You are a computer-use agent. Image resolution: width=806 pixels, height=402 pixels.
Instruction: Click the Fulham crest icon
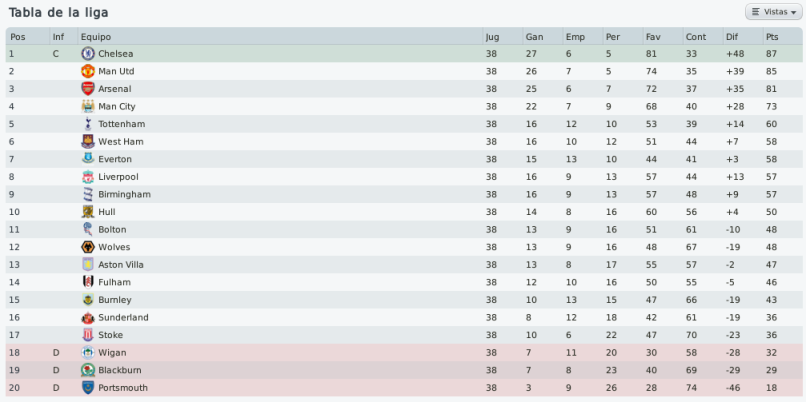(88, 282)
